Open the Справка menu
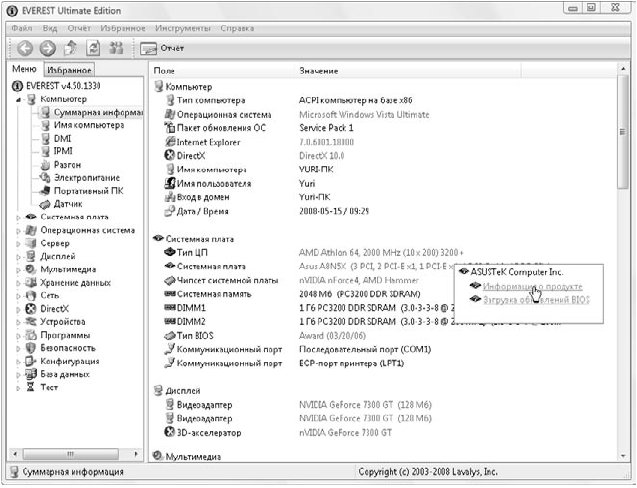Viewport: 637px width, 488px height. [x=237, y=28]
